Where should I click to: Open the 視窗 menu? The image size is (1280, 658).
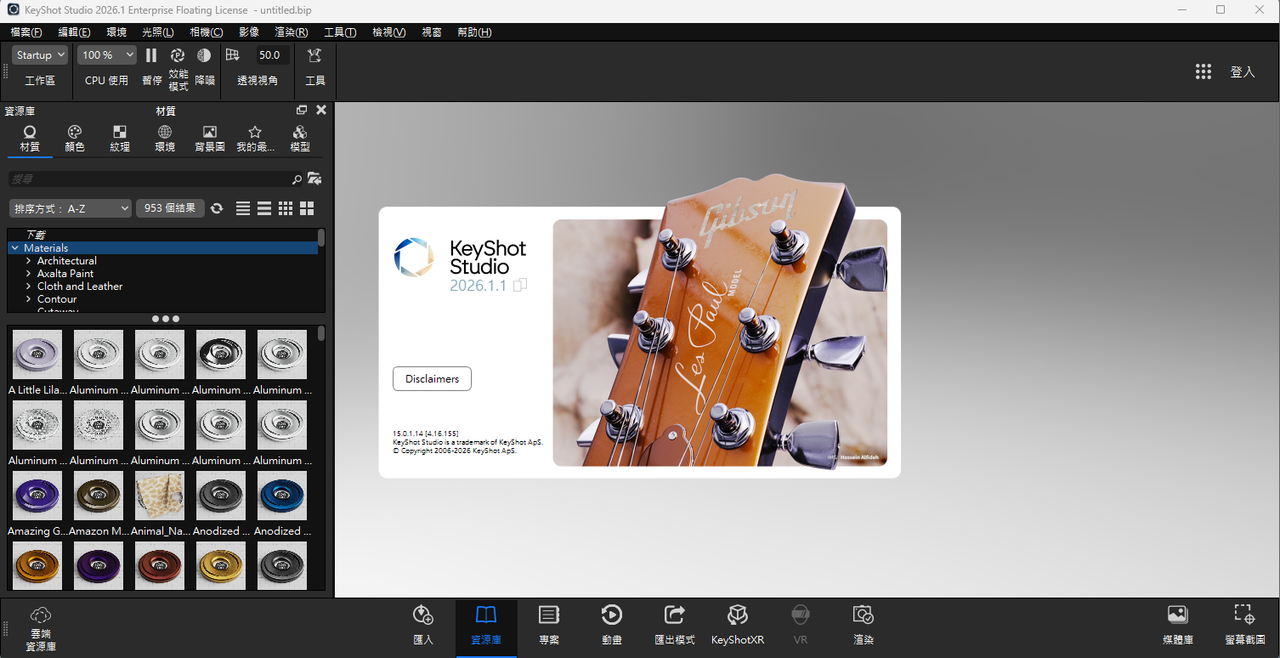pos(431,32)
